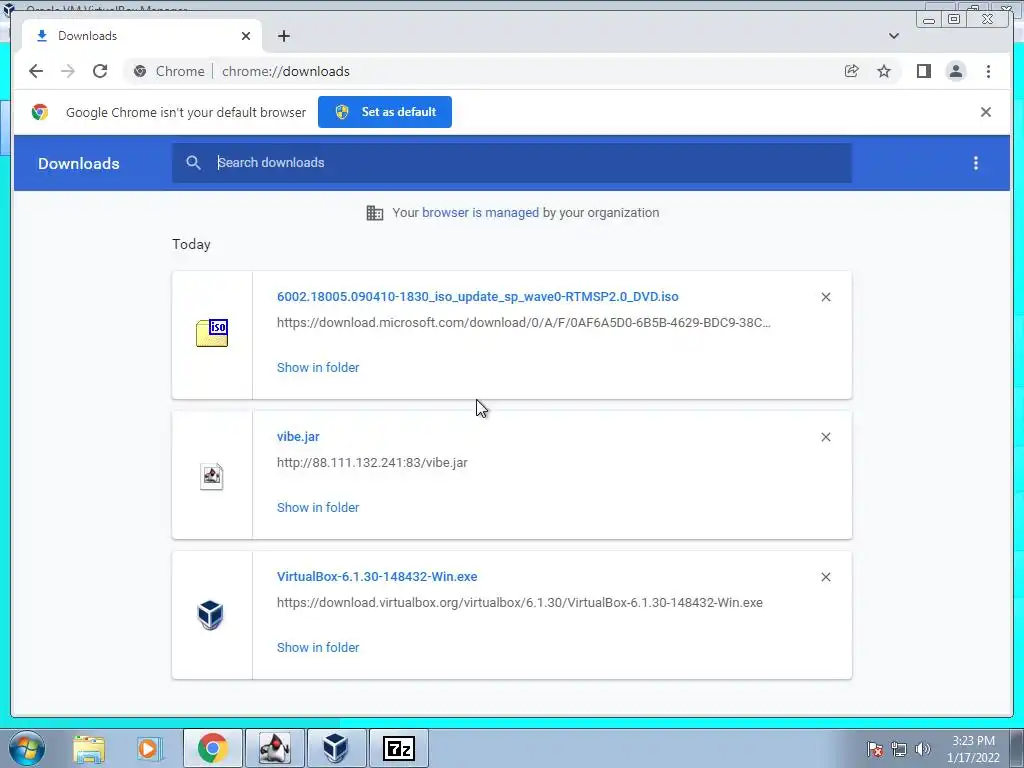
Task: Open the vibe.jar file link
Action: click(x=298, y=437)
